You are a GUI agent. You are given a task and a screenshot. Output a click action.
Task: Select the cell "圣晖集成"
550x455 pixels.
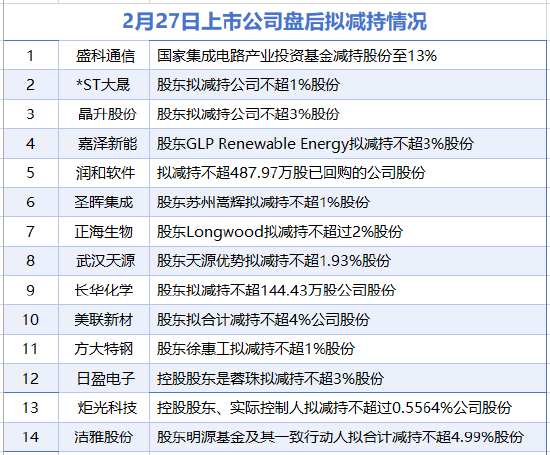tap(104, 202)
